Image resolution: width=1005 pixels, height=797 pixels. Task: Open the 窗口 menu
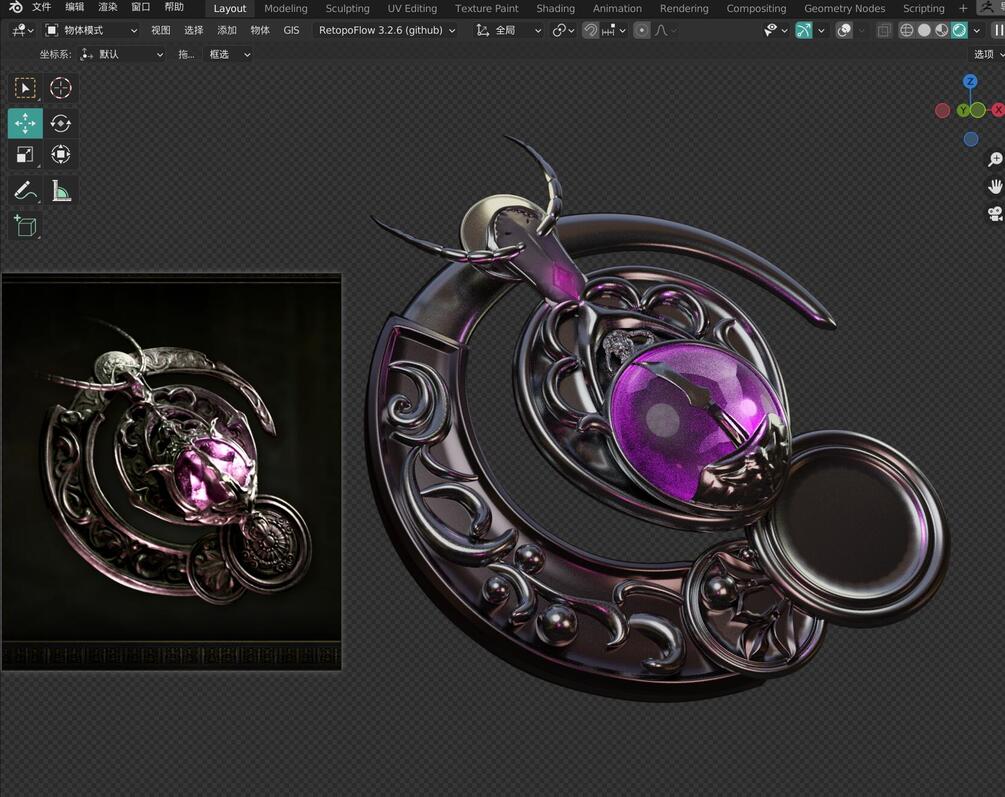click(x=141, y=7)
